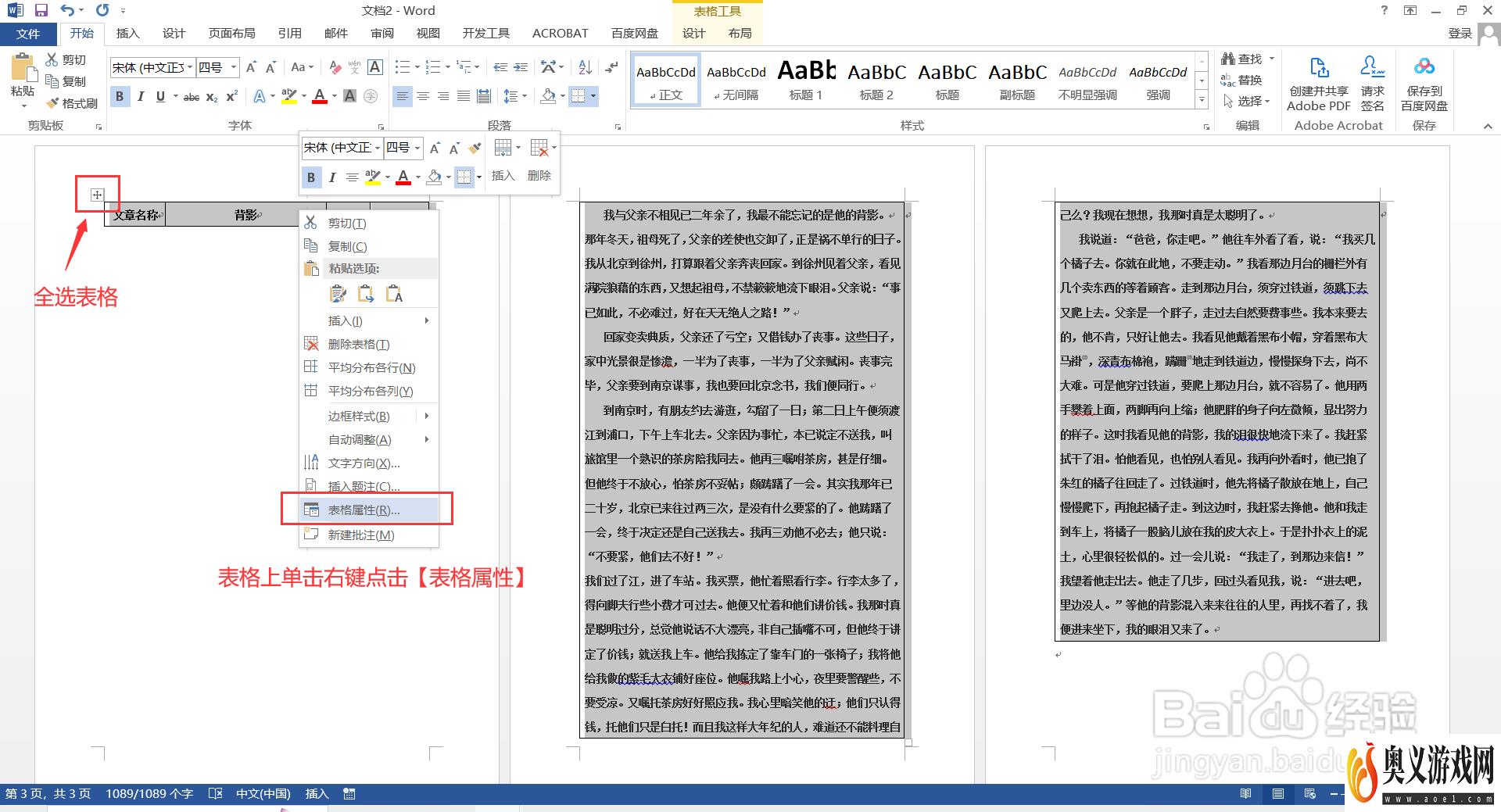Open the Change Case (Aa) dropdown
Image resolution: width=1501 pixels, height=812 pixels.
pos(302,68)
